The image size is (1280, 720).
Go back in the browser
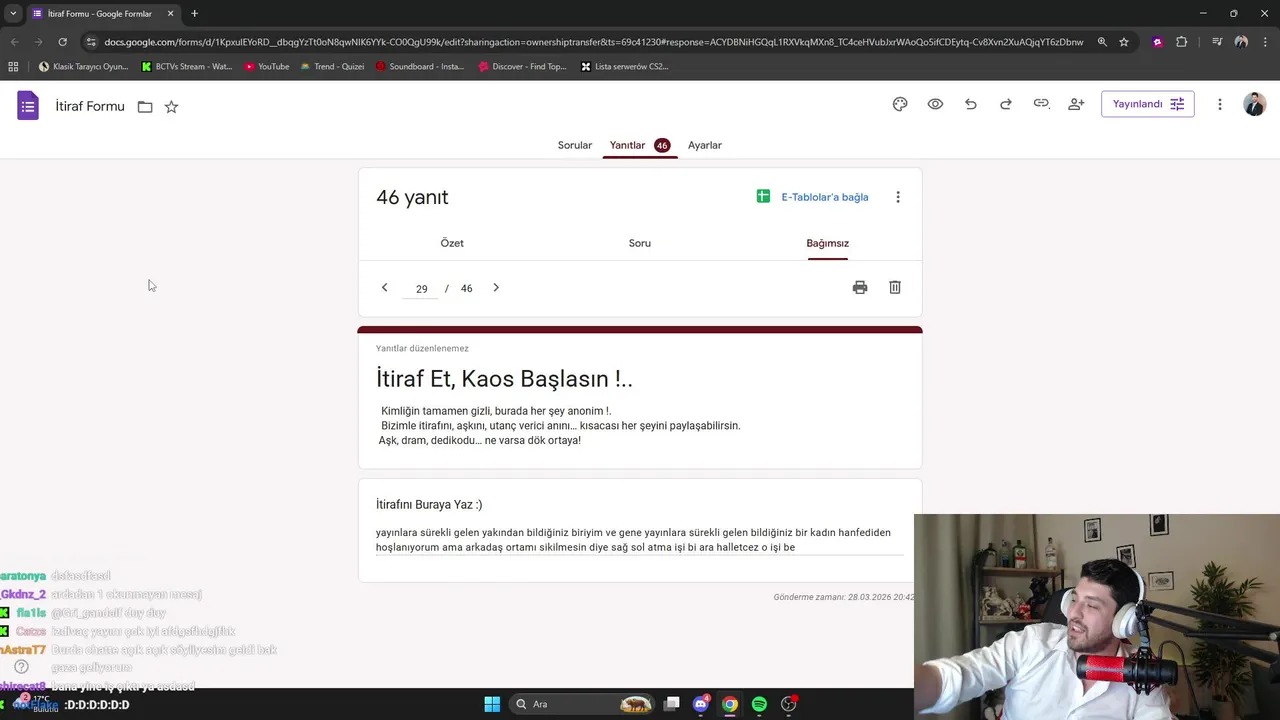click(14, 42)
